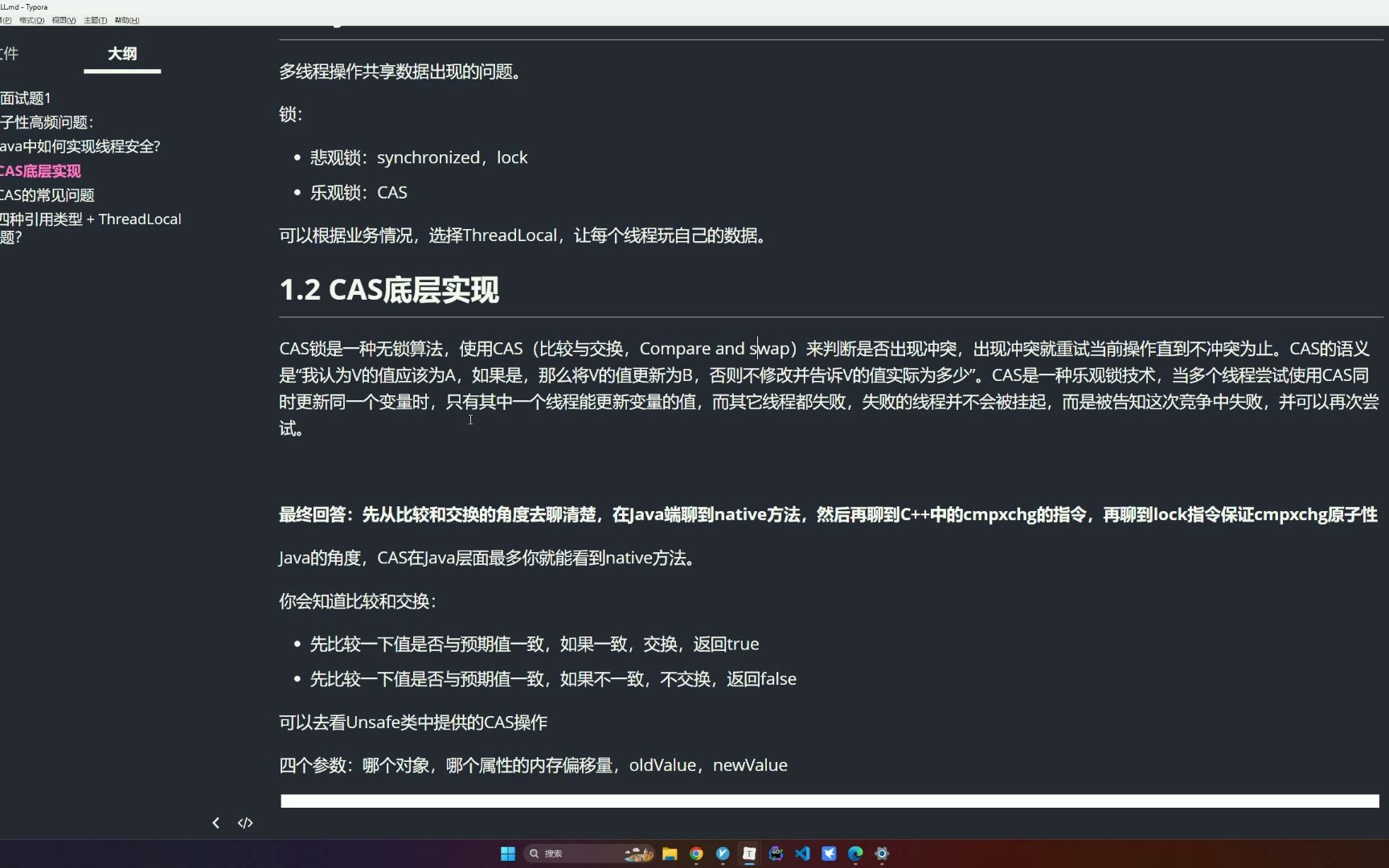Jump to outline item 子性高频问题

(x=47, y=122)
